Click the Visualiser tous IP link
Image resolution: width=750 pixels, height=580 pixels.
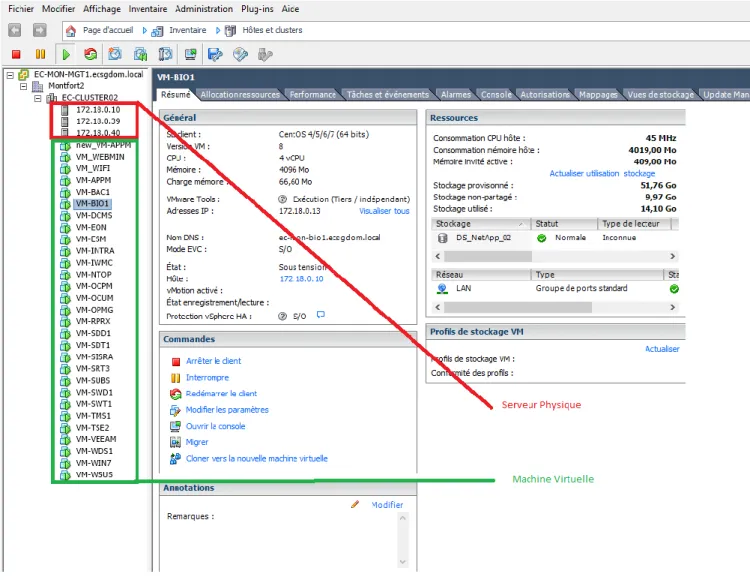(384, 211)
